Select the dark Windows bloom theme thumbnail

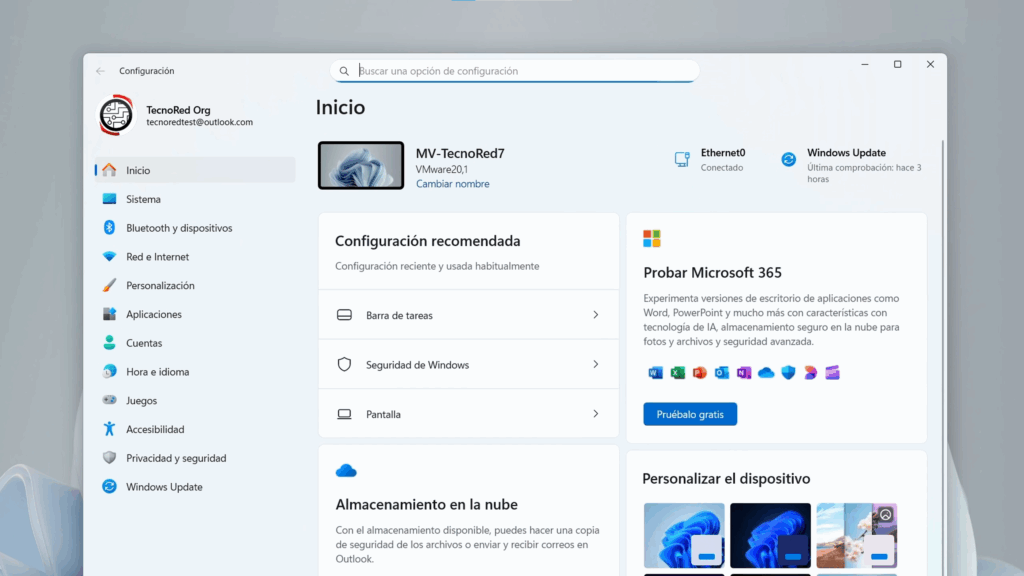770,535
